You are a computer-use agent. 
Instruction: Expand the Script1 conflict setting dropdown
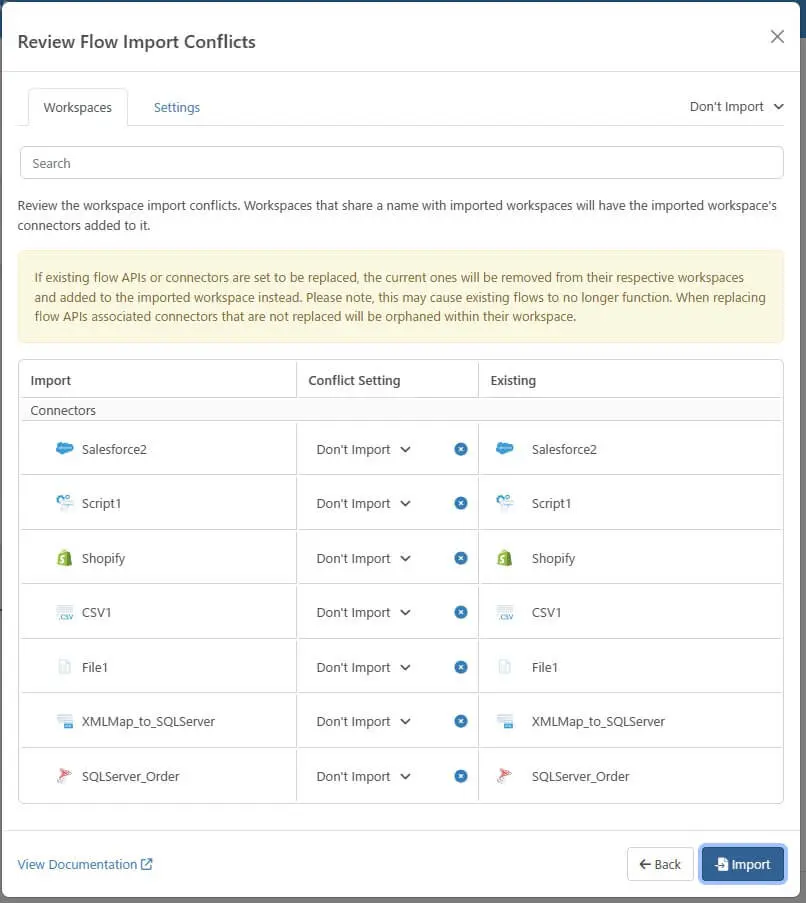coord(364,504)
